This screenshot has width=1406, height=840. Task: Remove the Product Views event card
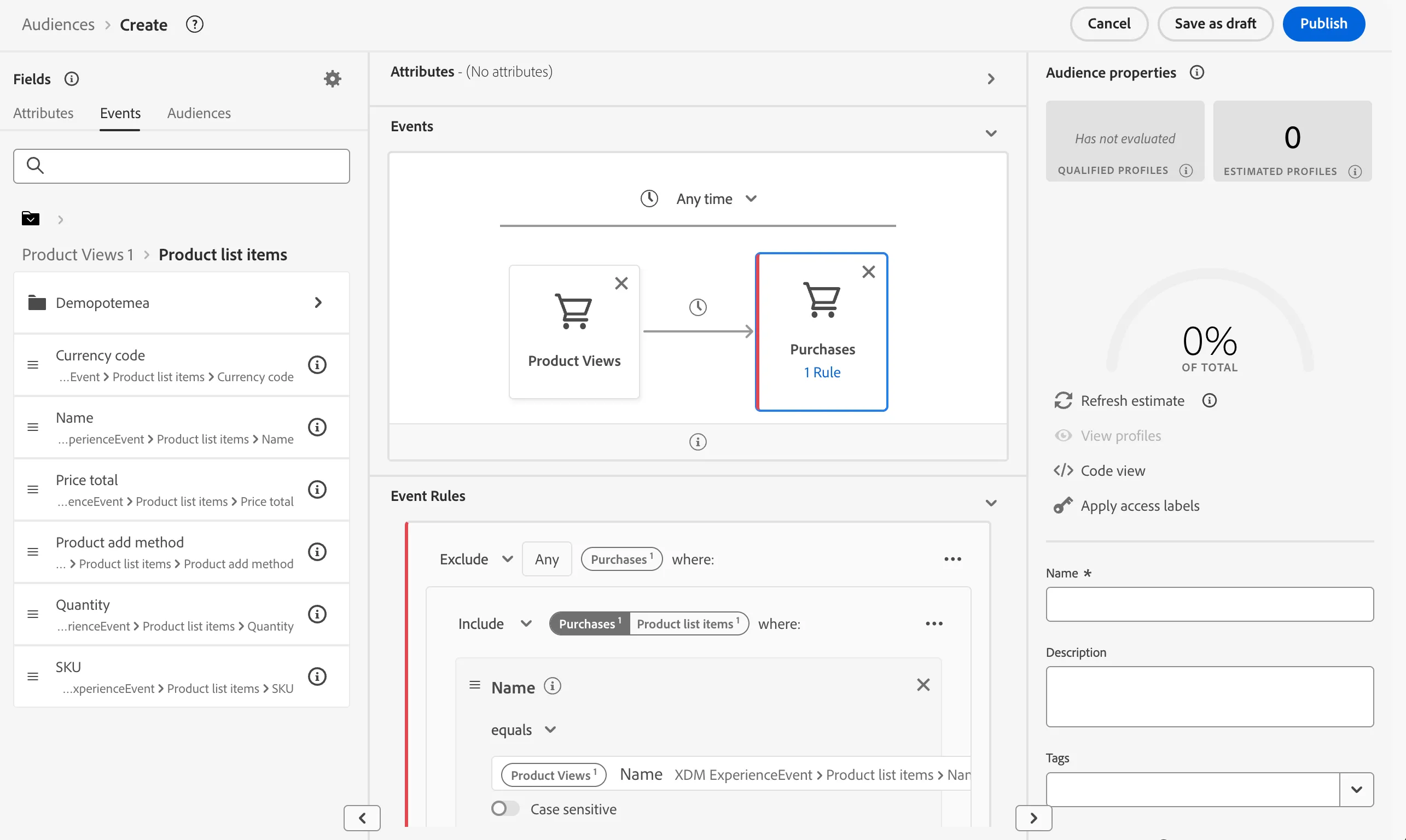[621, 283]
